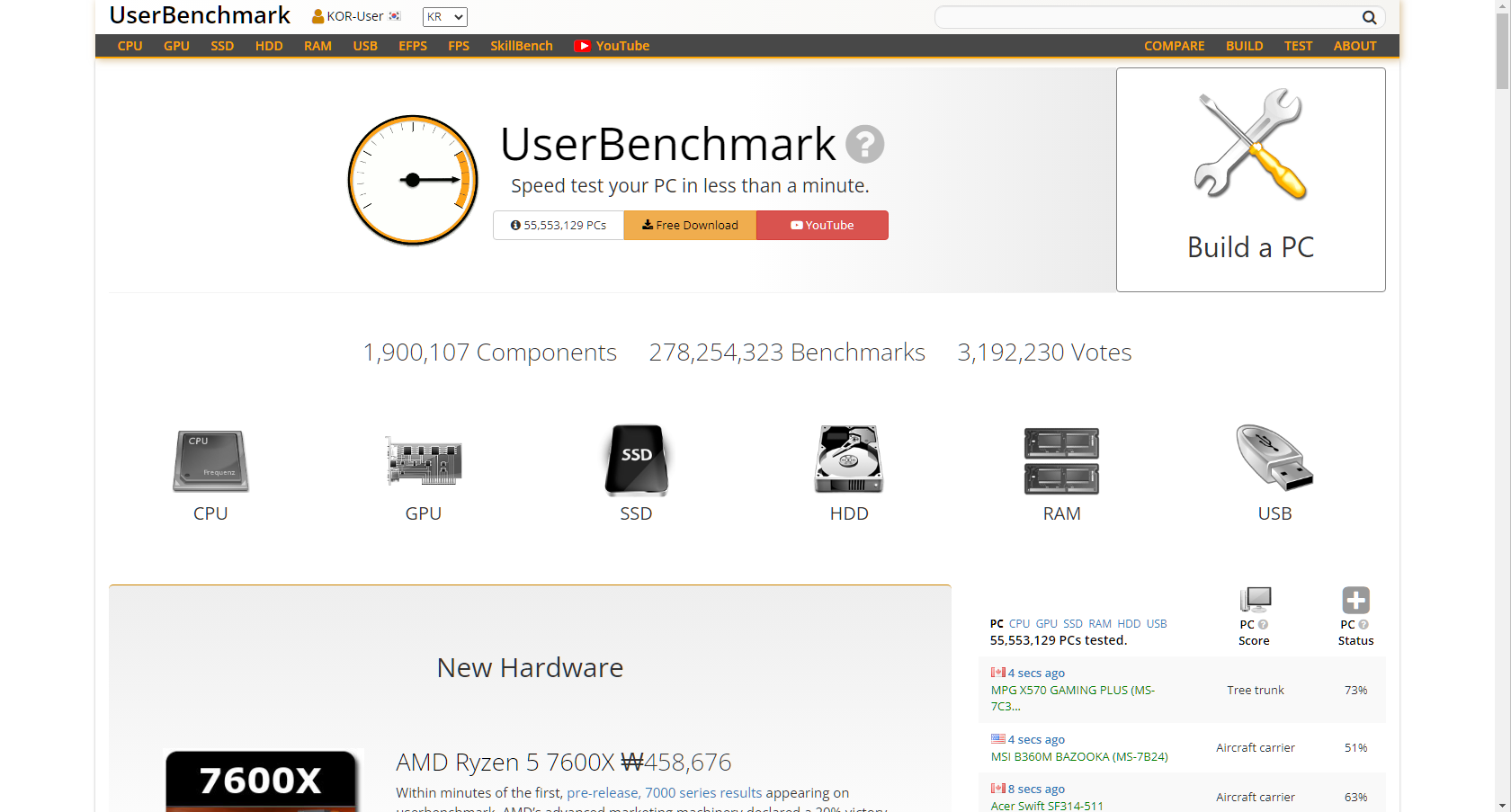Open the CPU menu in navbar
This screenshot has height=812, width=1511.
click(x=130, y=46)
